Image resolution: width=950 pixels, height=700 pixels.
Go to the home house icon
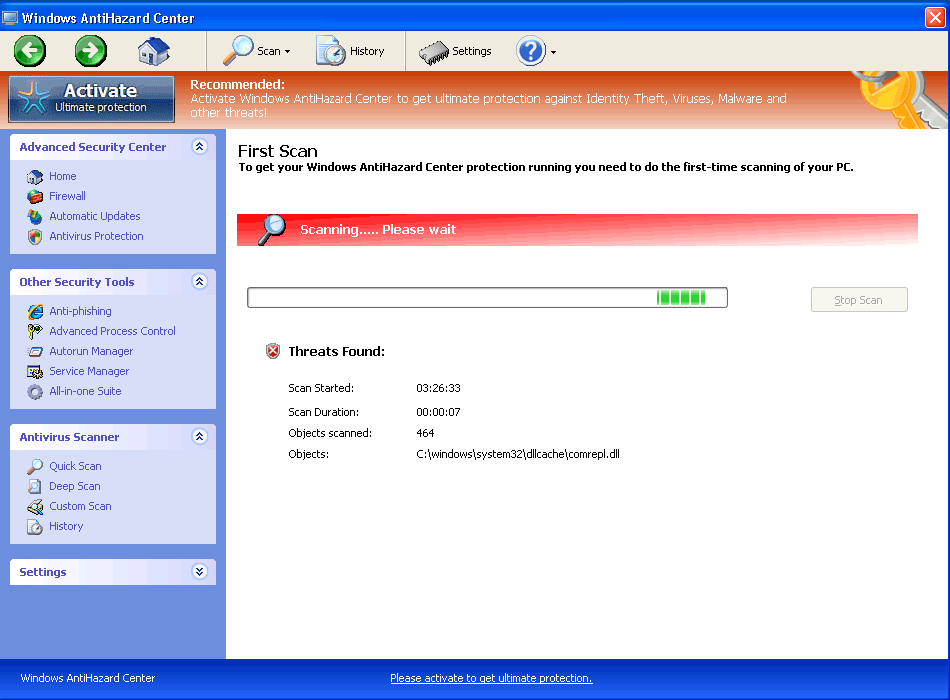153,50
